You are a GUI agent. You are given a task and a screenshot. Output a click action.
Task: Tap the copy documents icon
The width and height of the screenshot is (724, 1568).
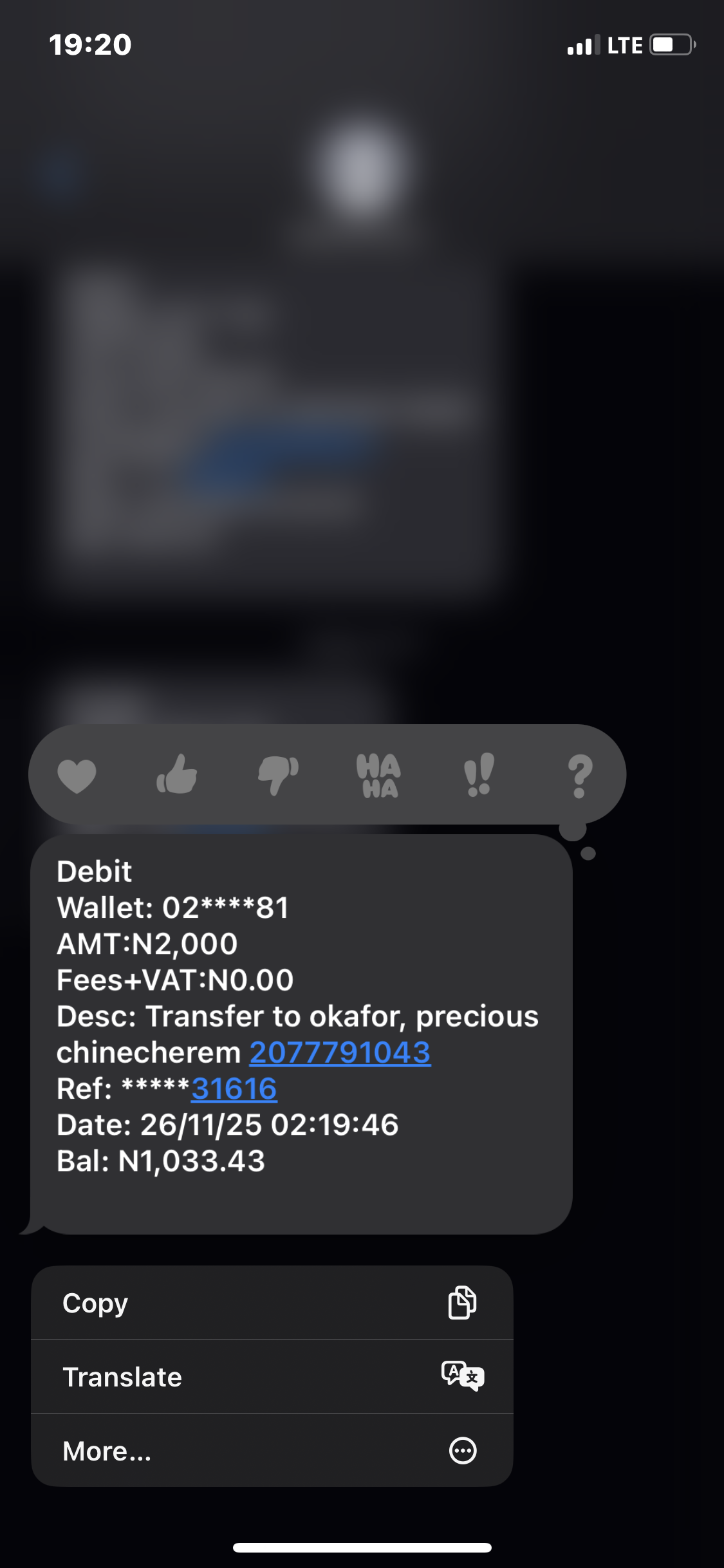(462, 1302)
